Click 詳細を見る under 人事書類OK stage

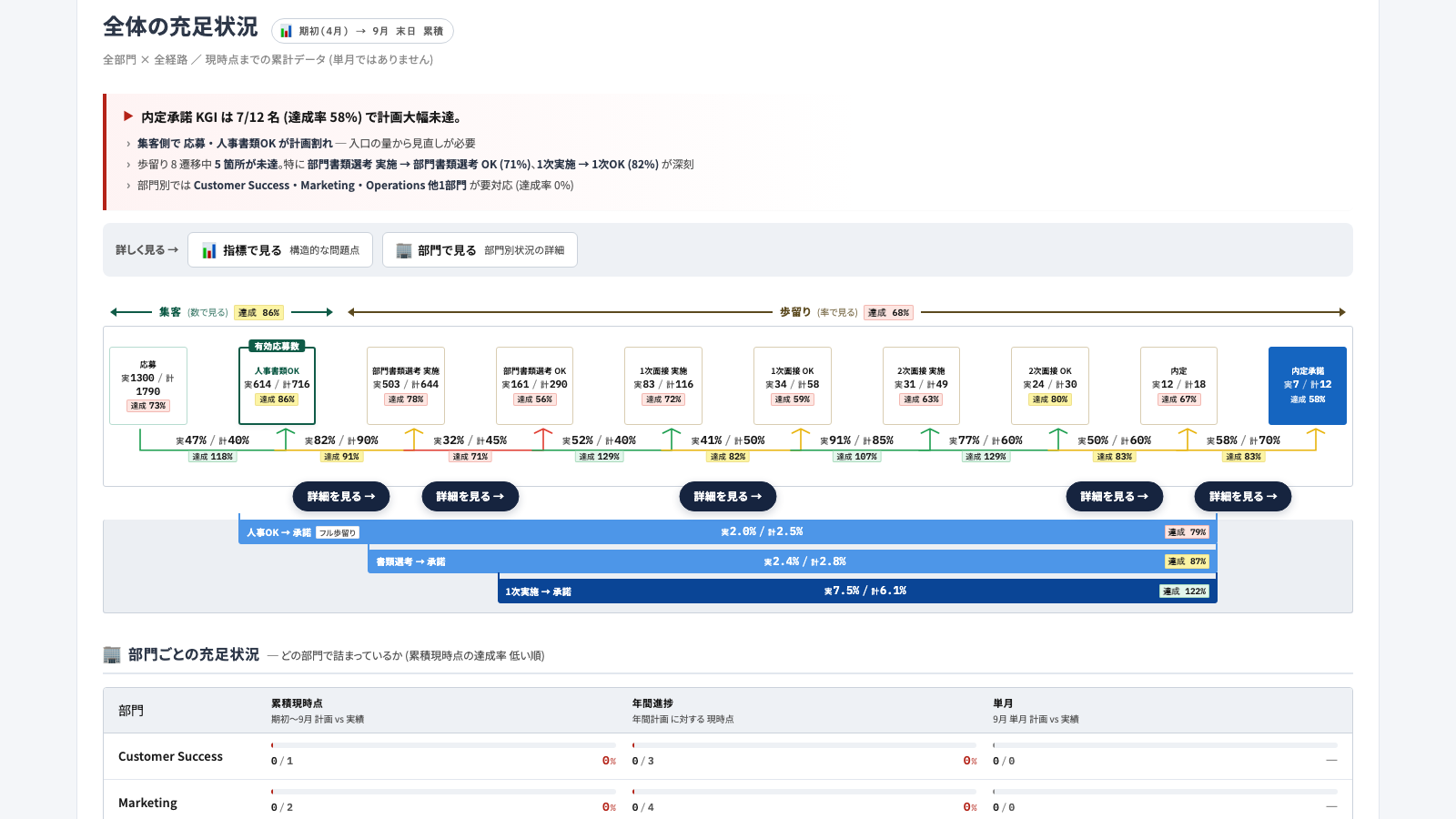click(341, 497)
